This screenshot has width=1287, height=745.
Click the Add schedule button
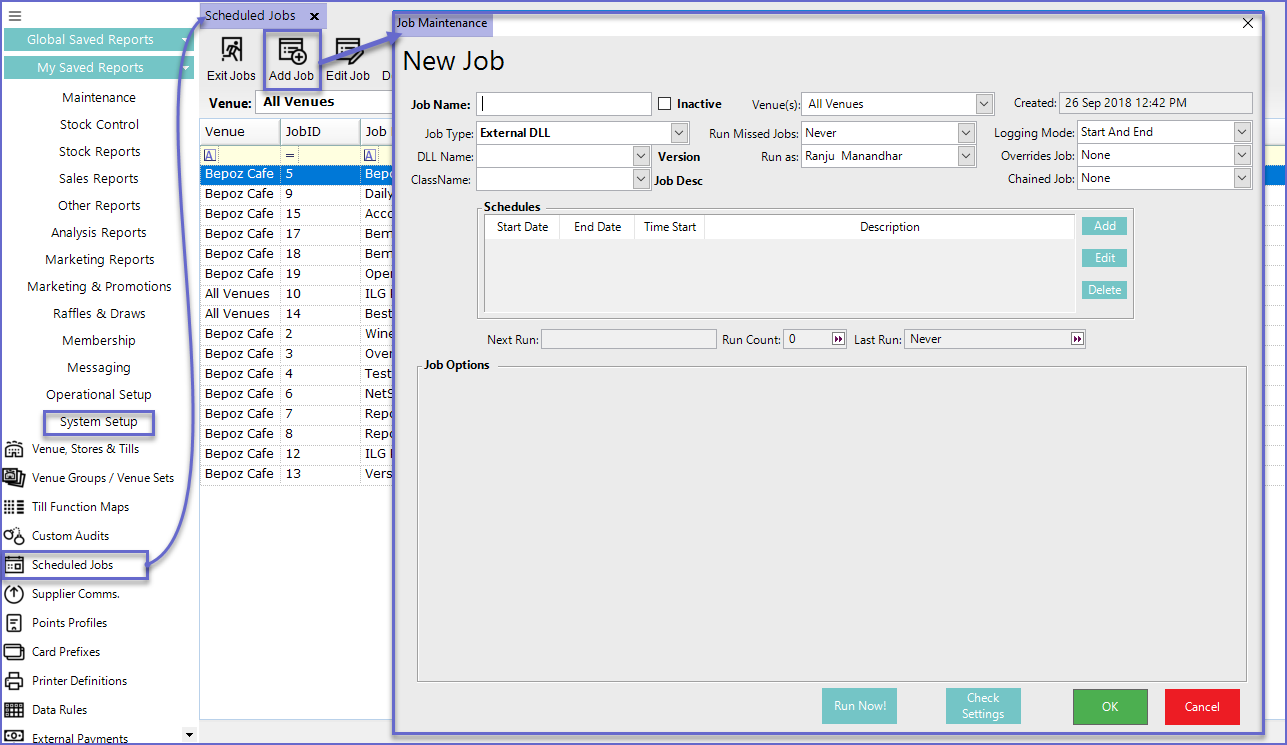(1104, 226)
